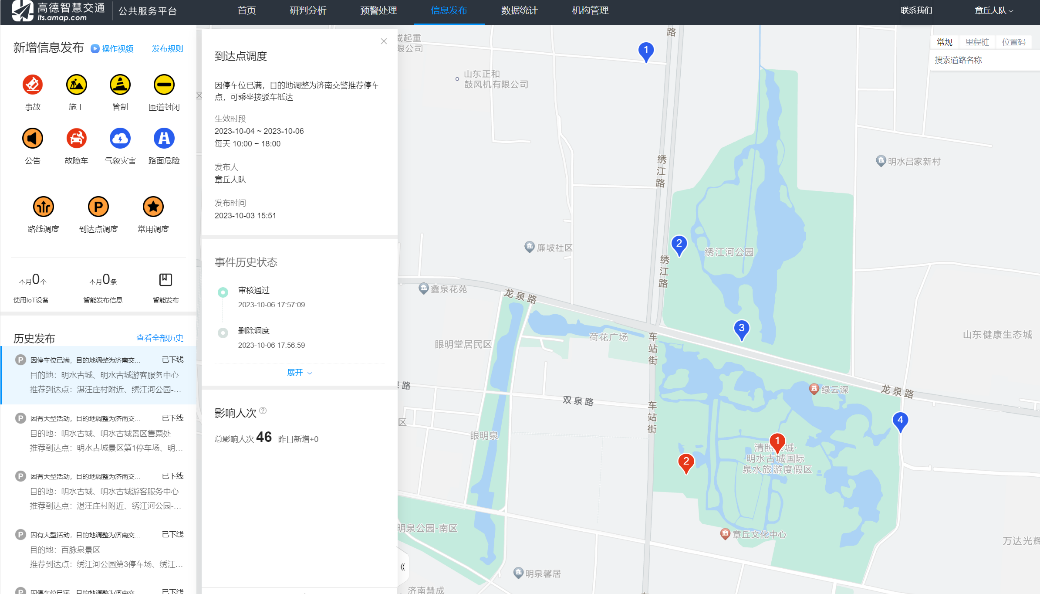Click the 明泉雅居 map POI pin

[x=519, y=573]
